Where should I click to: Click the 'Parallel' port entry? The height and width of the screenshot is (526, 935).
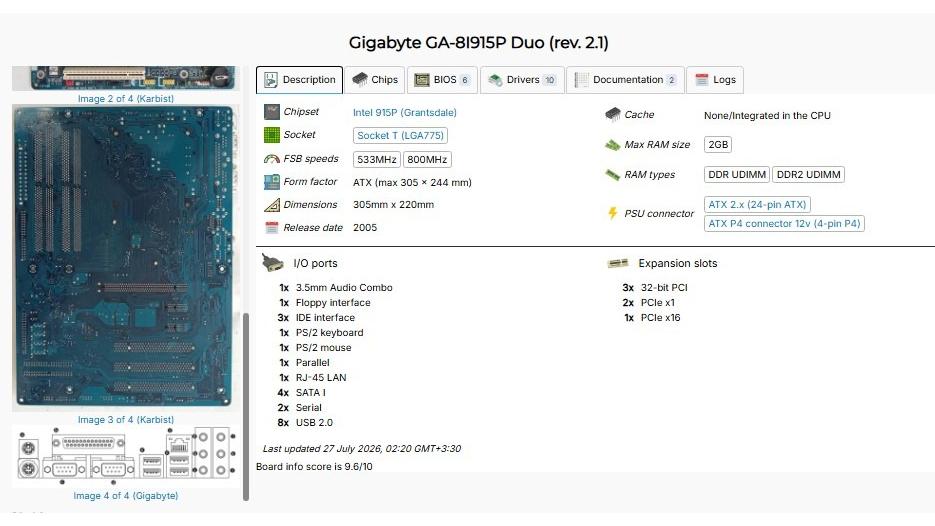pos(312,362)
